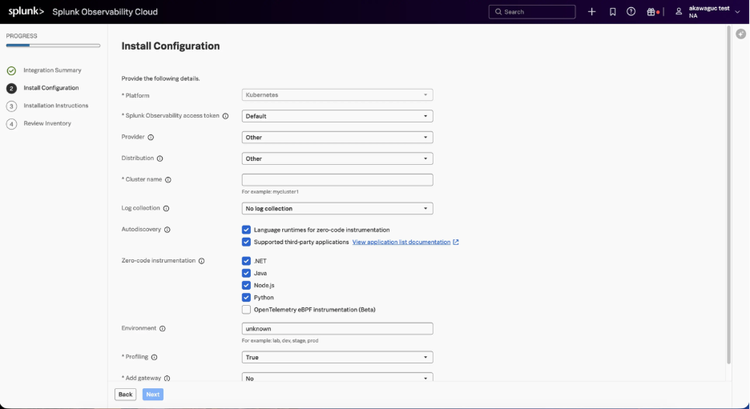
Task: Click info icon beside Profiling
Action: point(154,357)
